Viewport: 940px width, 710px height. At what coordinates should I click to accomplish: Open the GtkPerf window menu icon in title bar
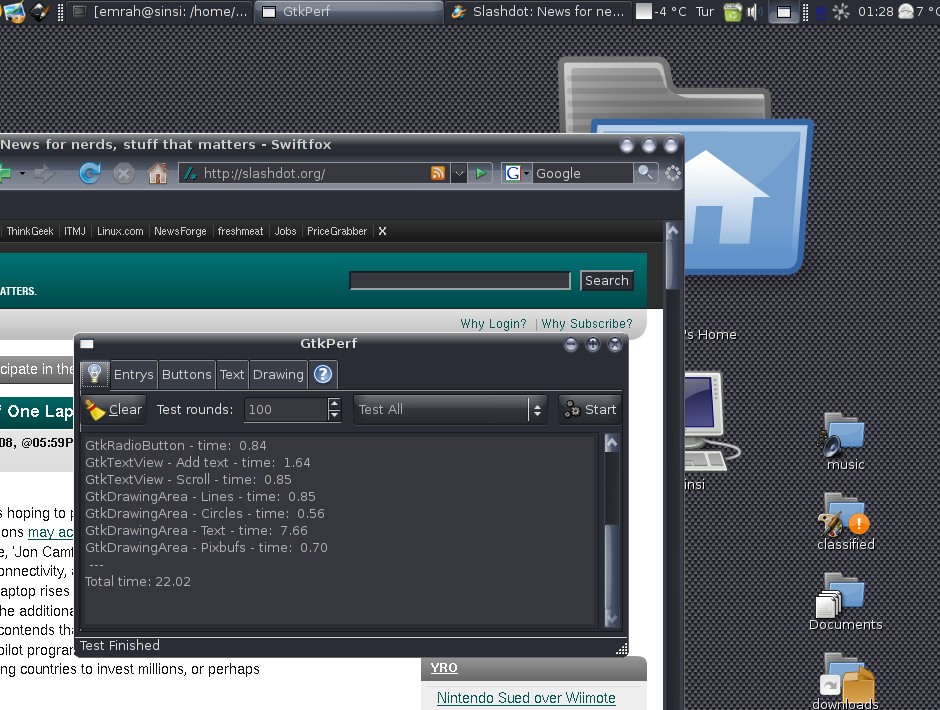click(87, 344)
